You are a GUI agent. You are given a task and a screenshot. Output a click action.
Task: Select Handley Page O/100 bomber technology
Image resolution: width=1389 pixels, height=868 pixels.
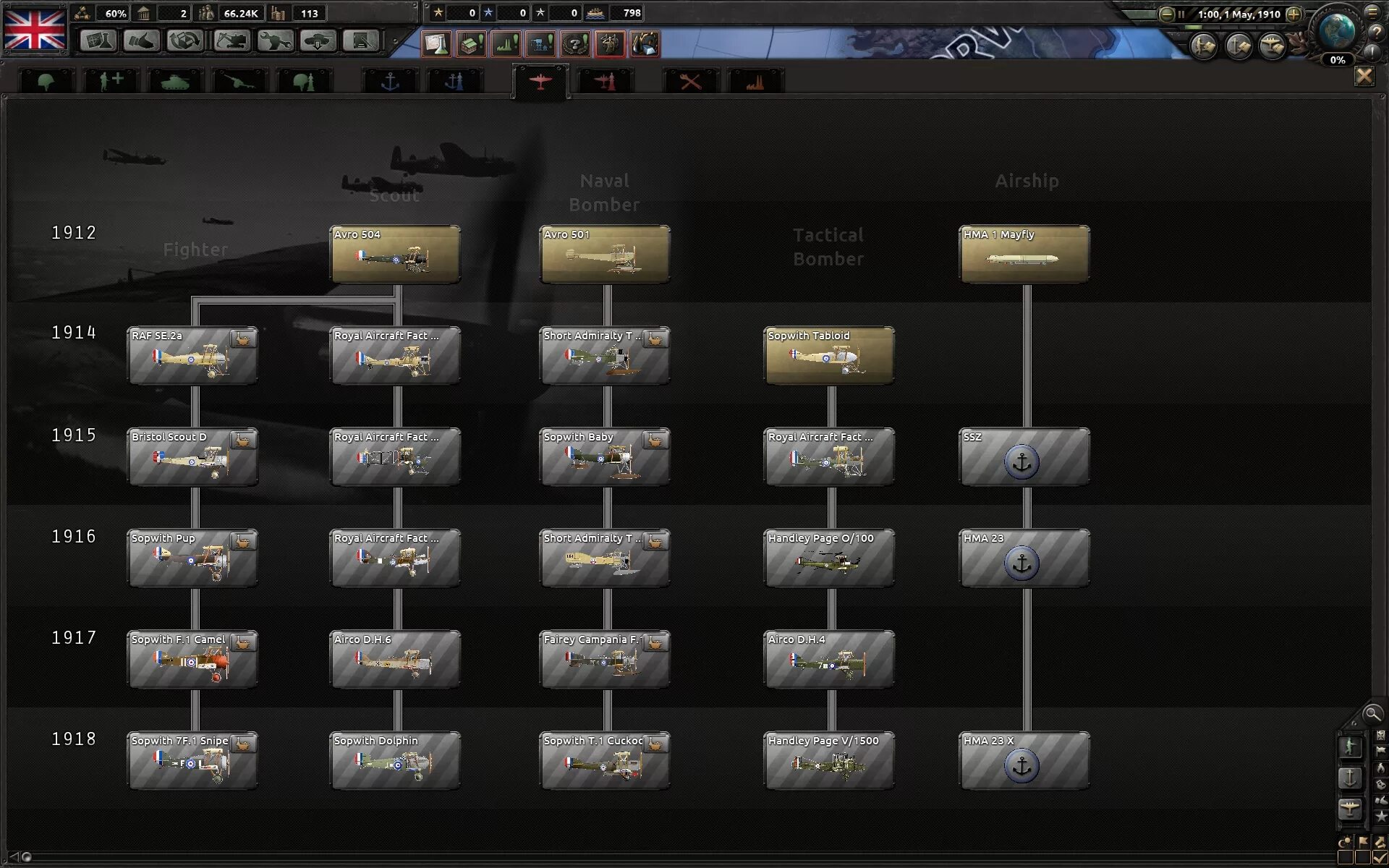(x=829, y=558)
